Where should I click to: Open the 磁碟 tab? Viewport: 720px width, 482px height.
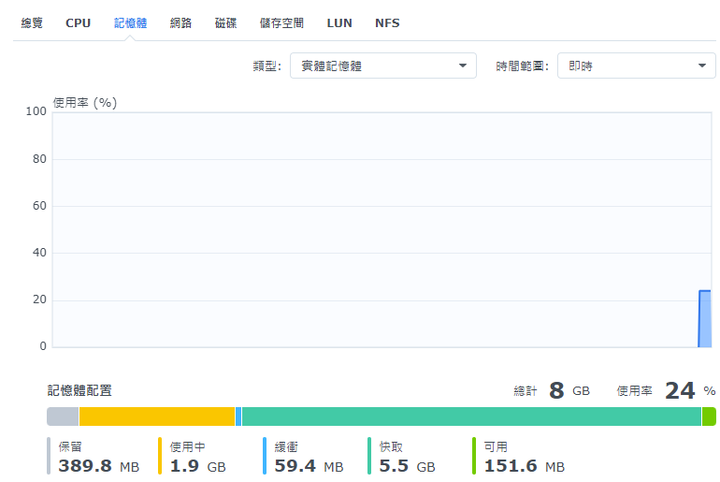pos(225,23)
